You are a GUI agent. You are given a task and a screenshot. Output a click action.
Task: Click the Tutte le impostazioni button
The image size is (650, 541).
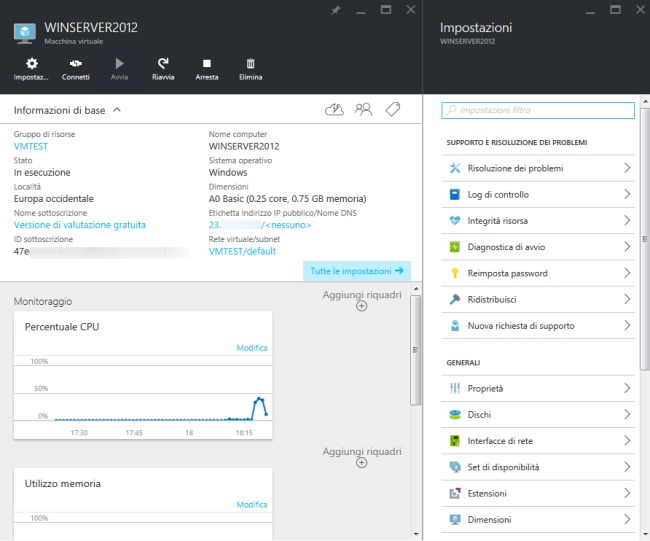click(x=357, y=271)
